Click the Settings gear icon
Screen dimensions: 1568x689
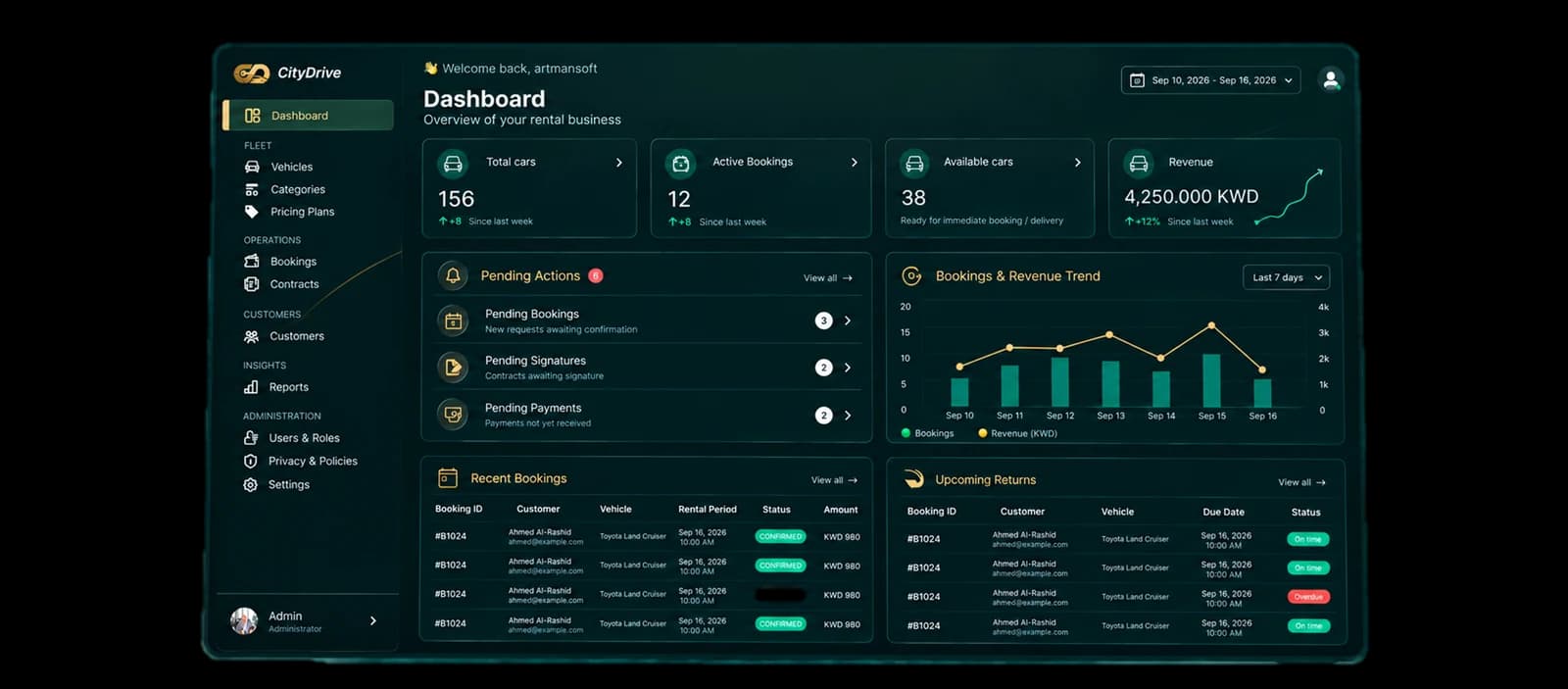pos(250,485)
